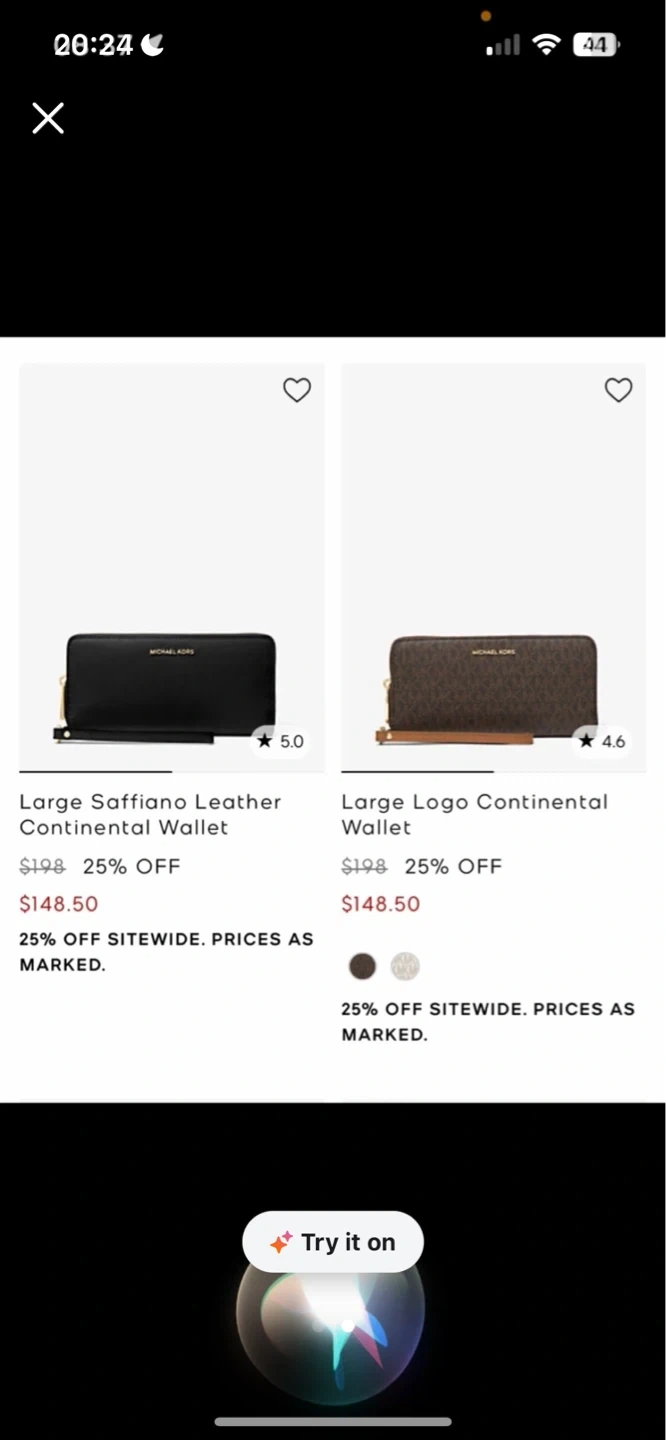Favorite the Saffiano Leather wallet with heart
This screenshot has height=1440, width=666.
(x=297, y=390)
